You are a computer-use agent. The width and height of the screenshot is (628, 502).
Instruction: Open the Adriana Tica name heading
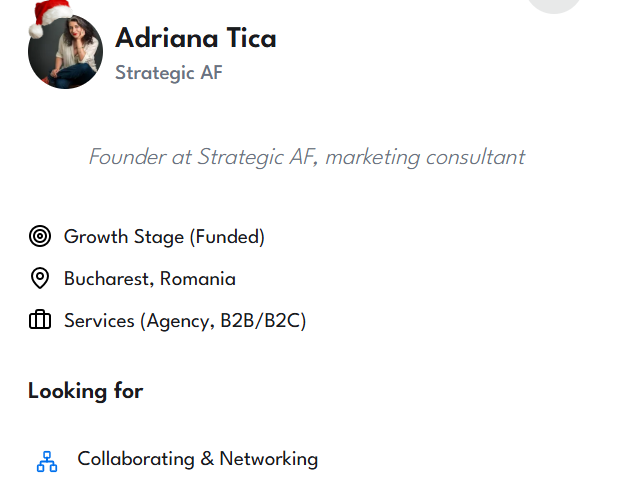[x=196, y=39]
